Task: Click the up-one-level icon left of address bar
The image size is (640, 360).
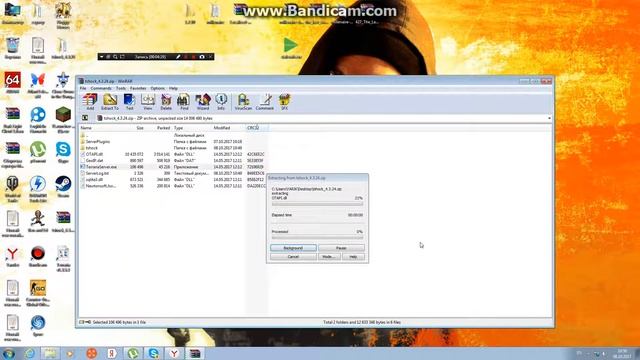Action: [85, 118]
